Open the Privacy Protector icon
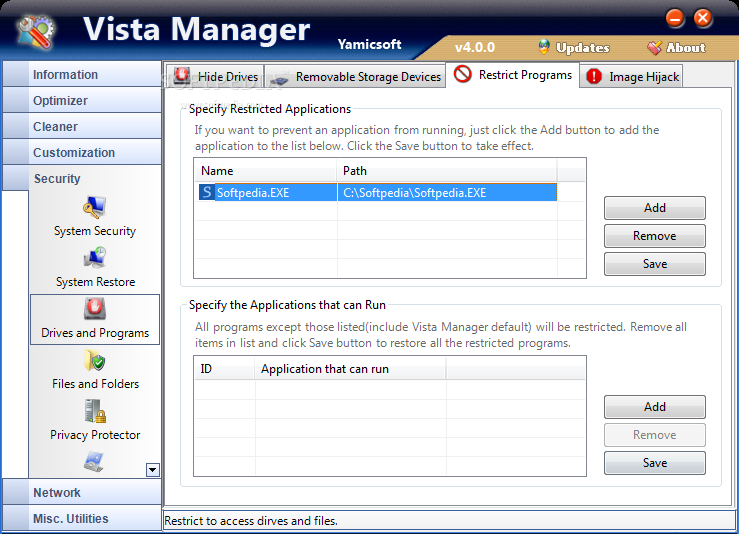 [95, 411]
